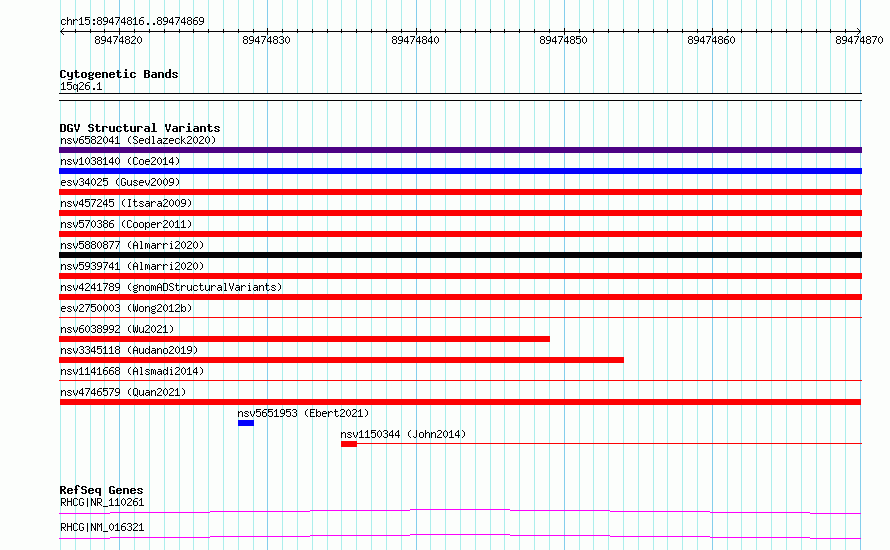Click the RefSeq Genes track heading

[102, 490]
